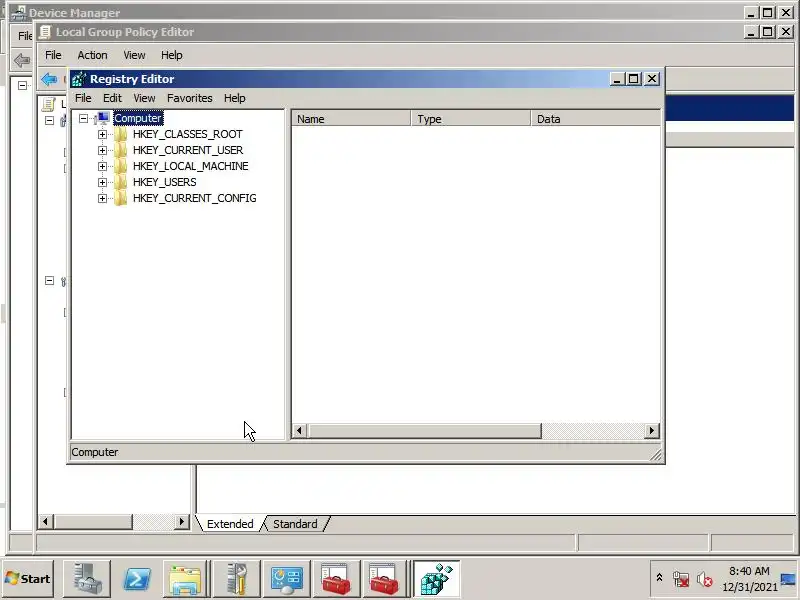
Task: Click the policy scroll icon in Group Policy tree
Action: pos(48,105)
